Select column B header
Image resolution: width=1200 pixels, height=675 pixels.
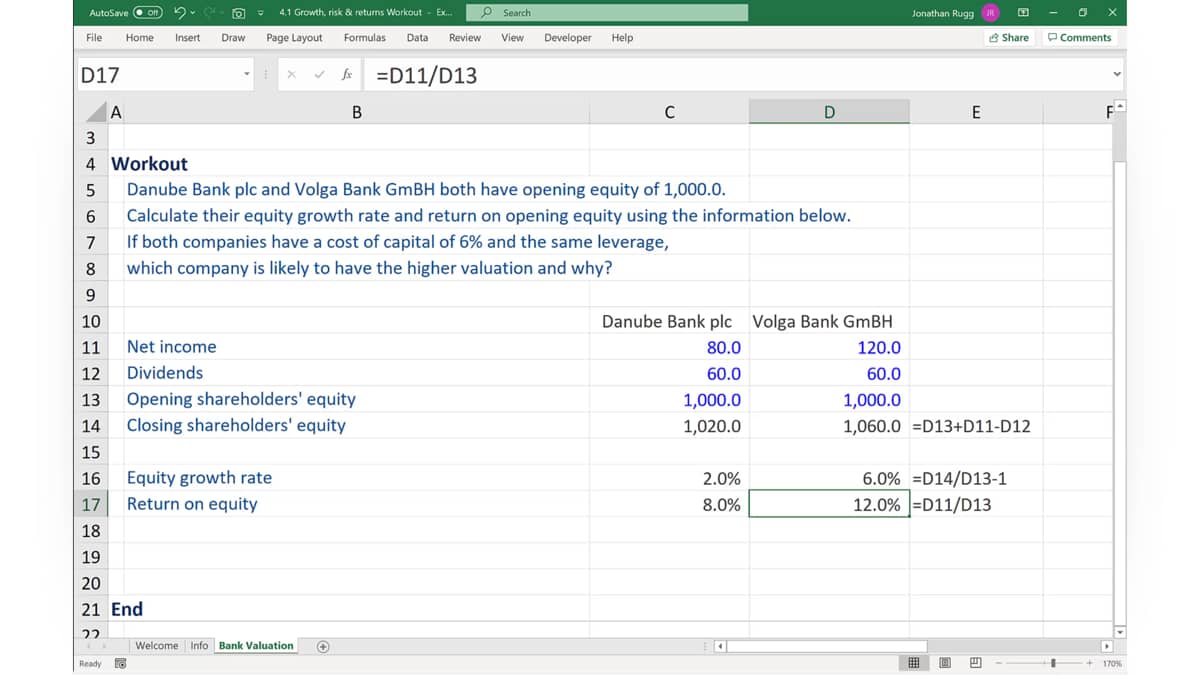click(356, 111)
